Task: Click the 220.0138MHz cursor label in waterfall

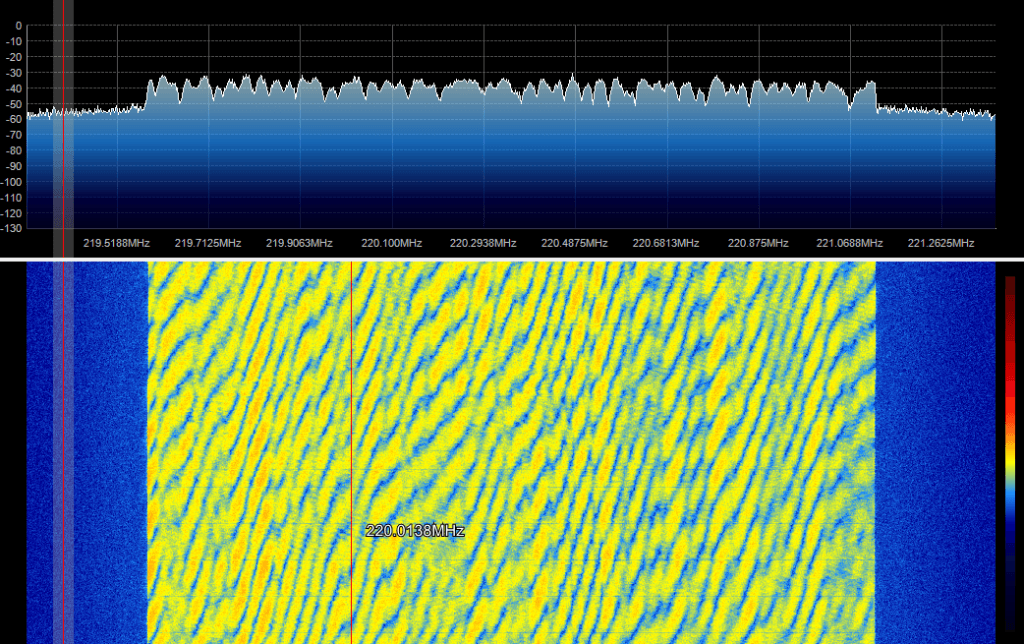Action: tap(415, 531)
